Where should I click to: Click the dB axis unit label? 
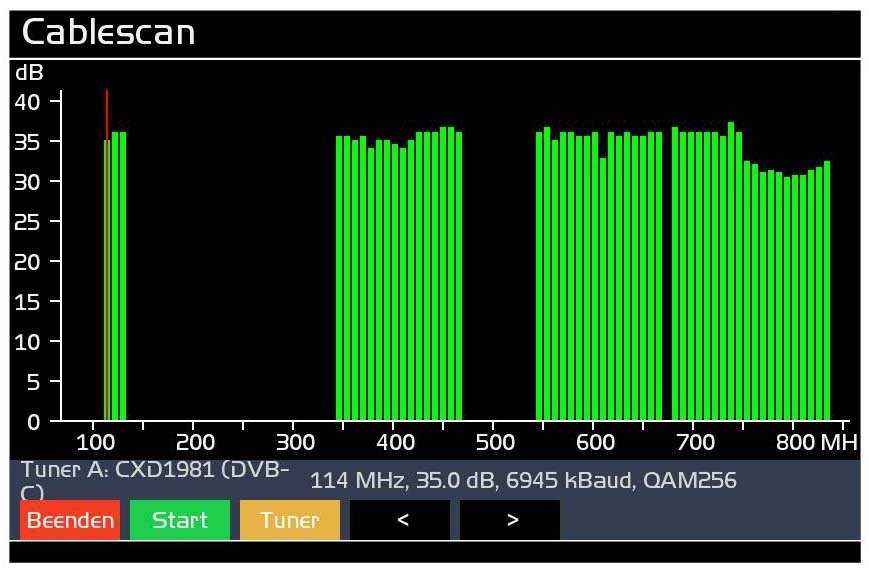(x=29, y=73)
